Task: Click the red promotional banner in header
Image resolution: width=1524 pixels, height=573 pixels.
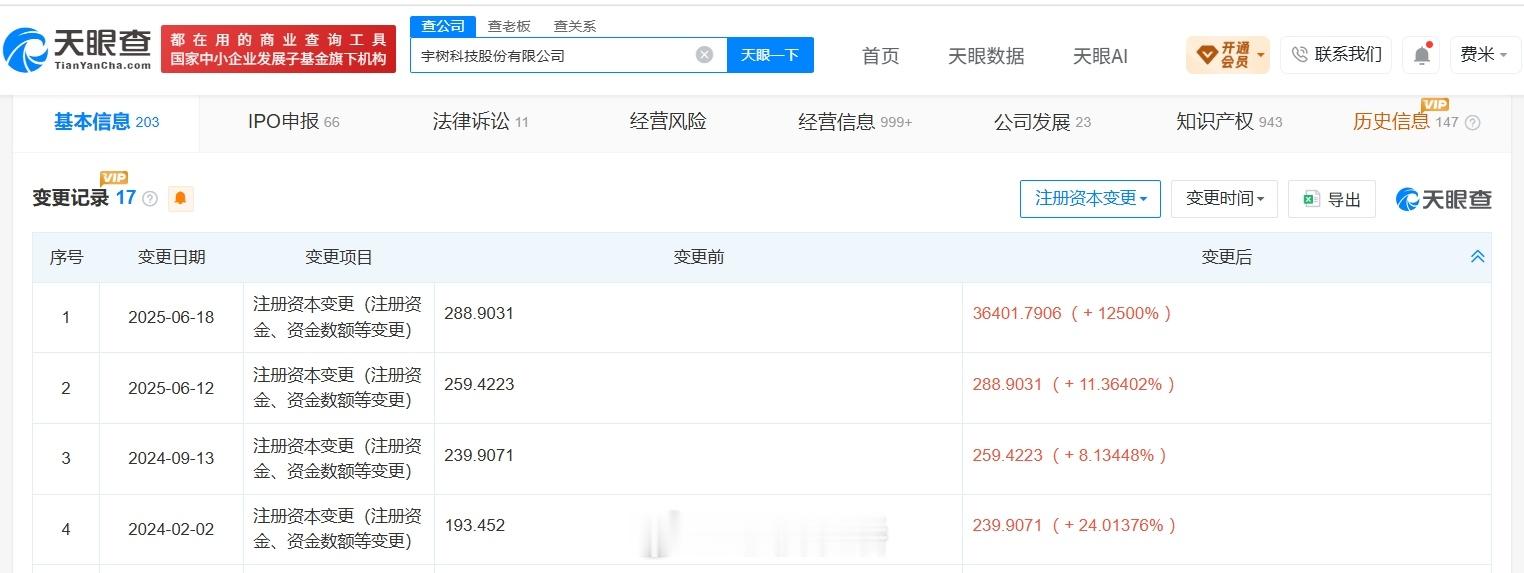Action: click(278, 49)
